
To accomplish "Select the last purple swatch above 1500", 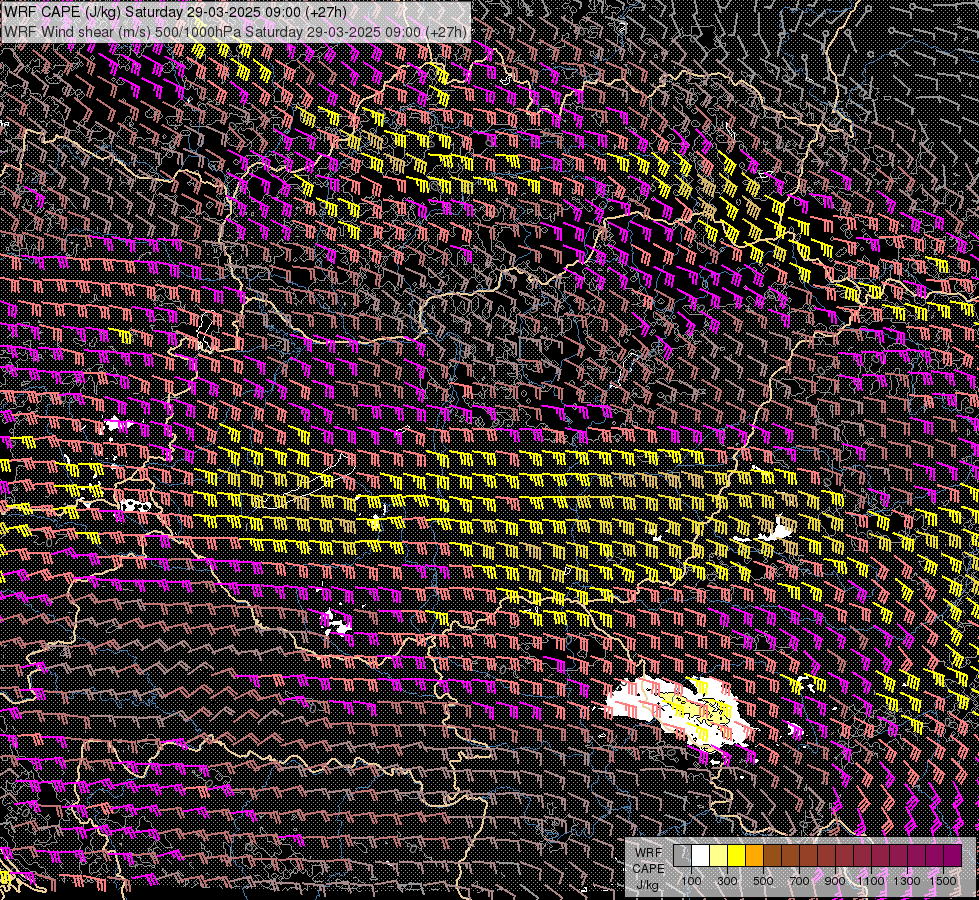I will point(953,855).
